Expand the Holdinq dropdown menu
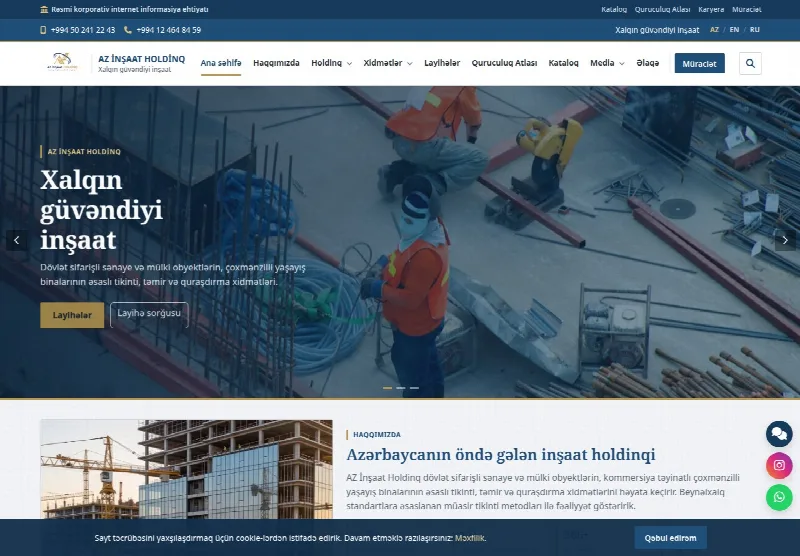This screenshot has width=800, height=556. (x=332, y=63)
